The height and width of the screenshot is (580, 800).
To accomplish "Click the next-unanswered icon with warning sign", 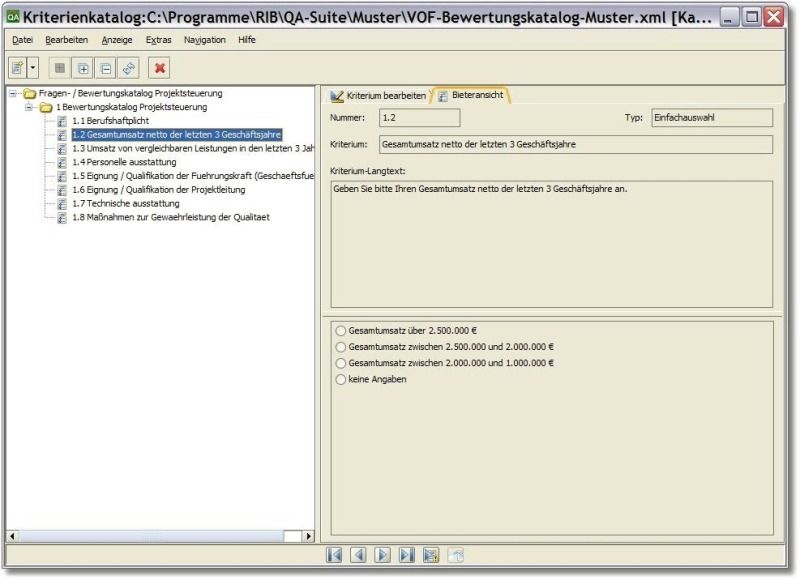I will [431, 554].
